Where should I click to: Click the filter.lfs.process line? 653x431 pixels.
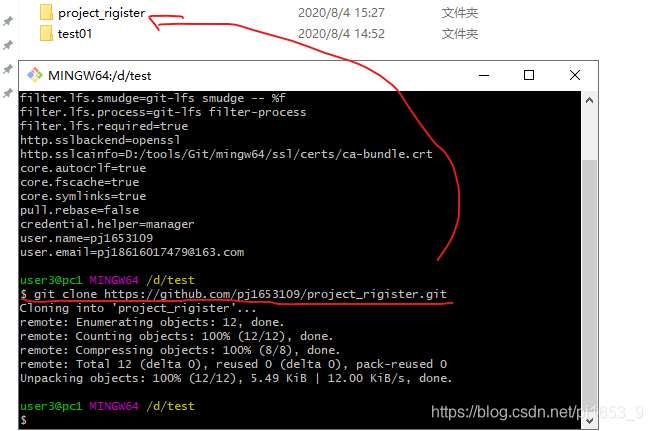tap(163, 112)
